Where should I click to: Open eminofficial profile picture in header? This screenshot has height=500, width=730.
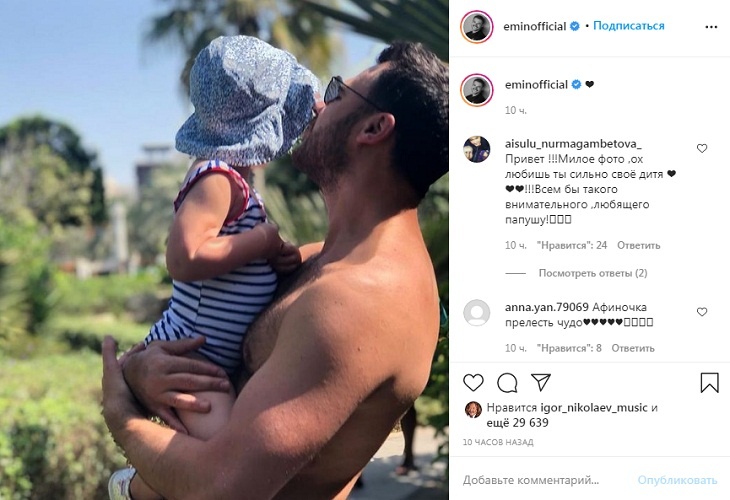[476, 27]
